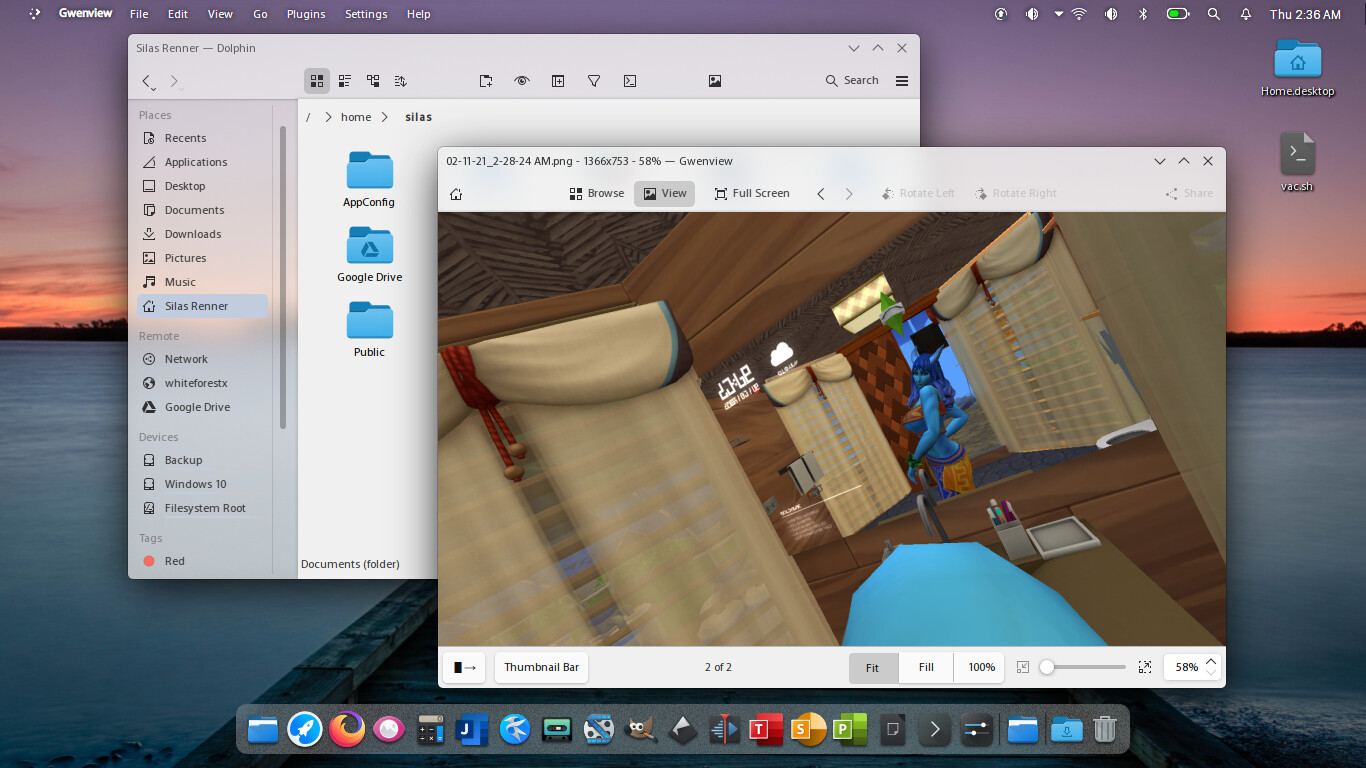Switch Gwenview to Browse mode
The height and width of the screenshot is (768, 1366).
597,194
